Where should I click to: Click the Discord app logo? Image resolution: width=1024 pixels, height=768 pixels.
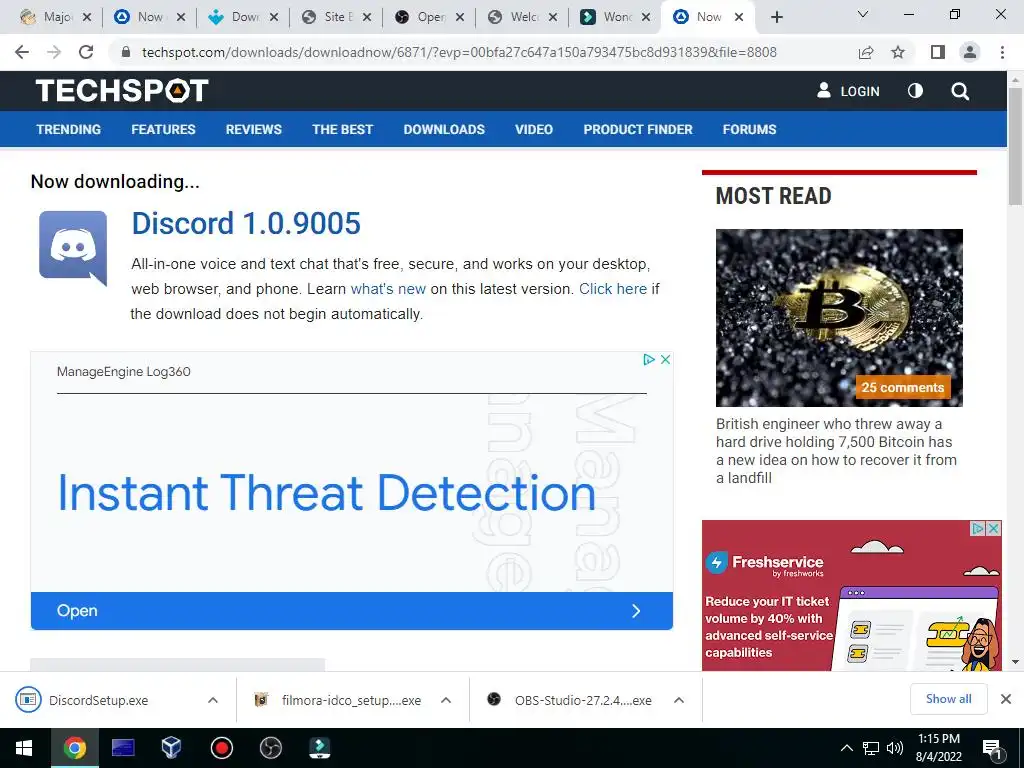pos(72,248)
